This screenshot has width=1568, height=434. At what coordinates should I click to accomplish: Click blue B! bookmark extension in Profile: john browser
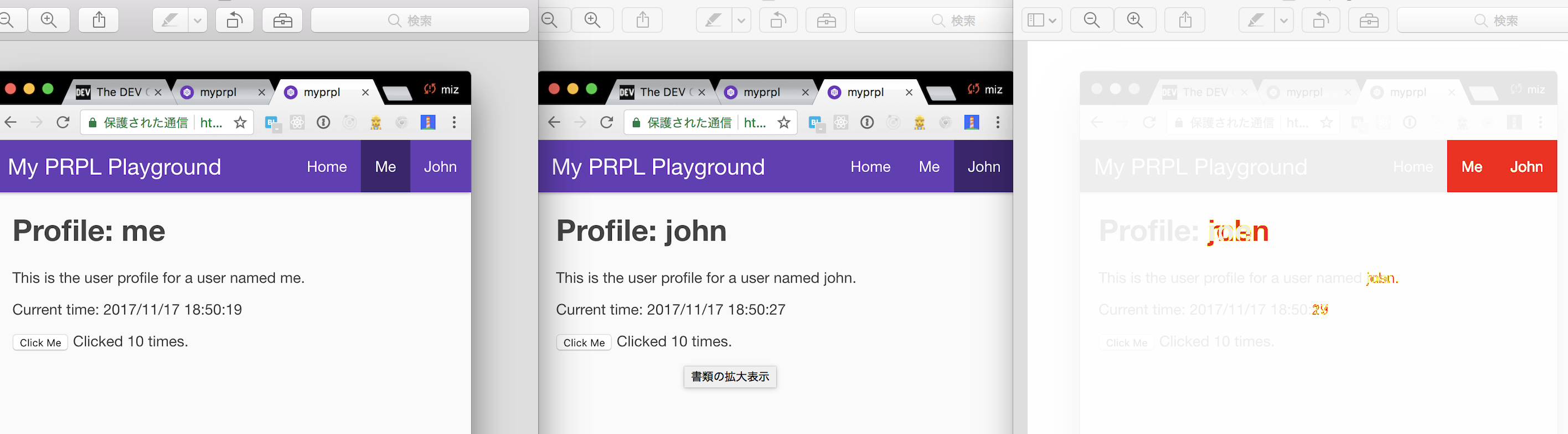[816, 123]
